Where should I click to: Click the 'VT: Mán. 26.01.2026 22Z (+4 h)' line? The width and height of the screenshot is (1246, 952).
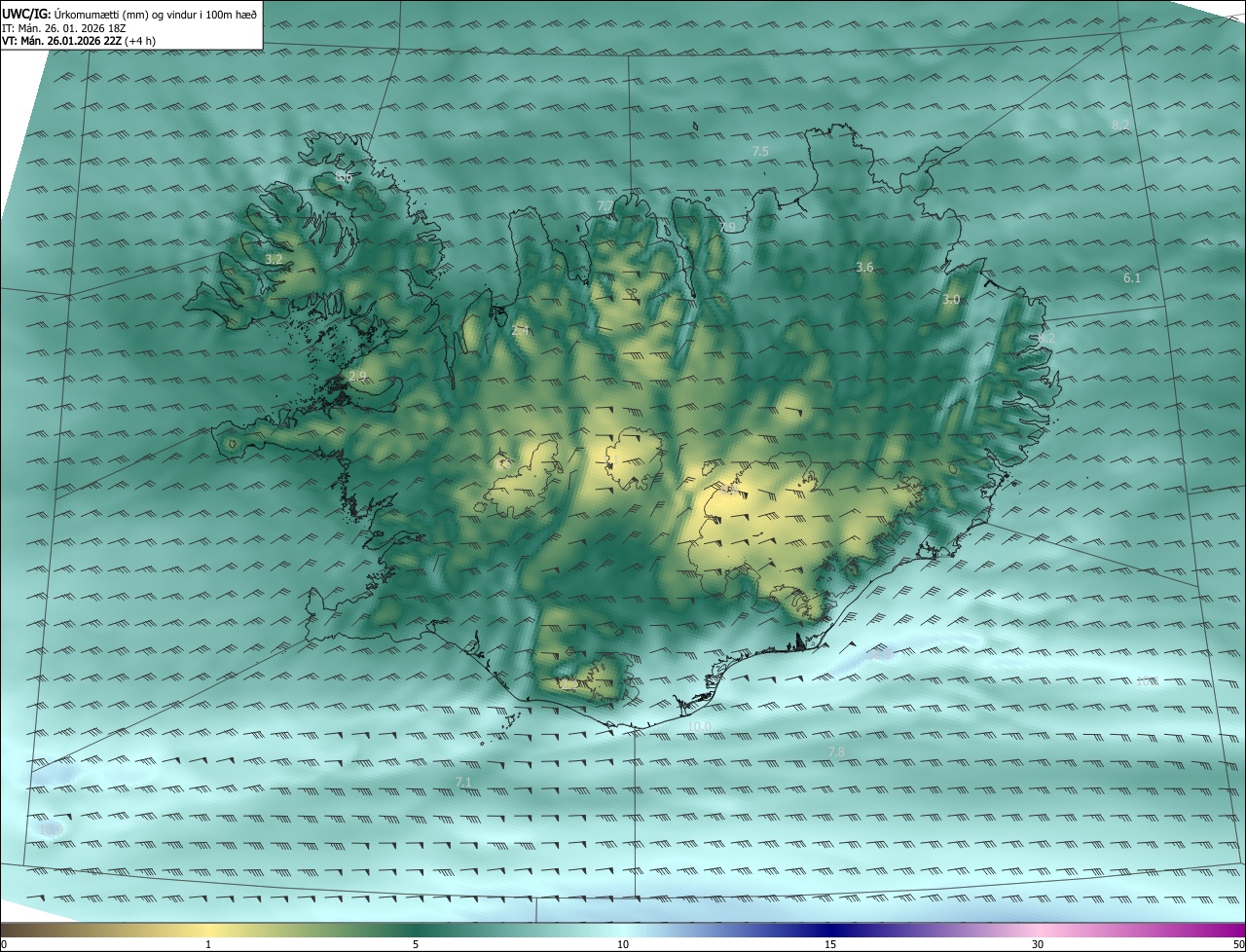(81, 42)
